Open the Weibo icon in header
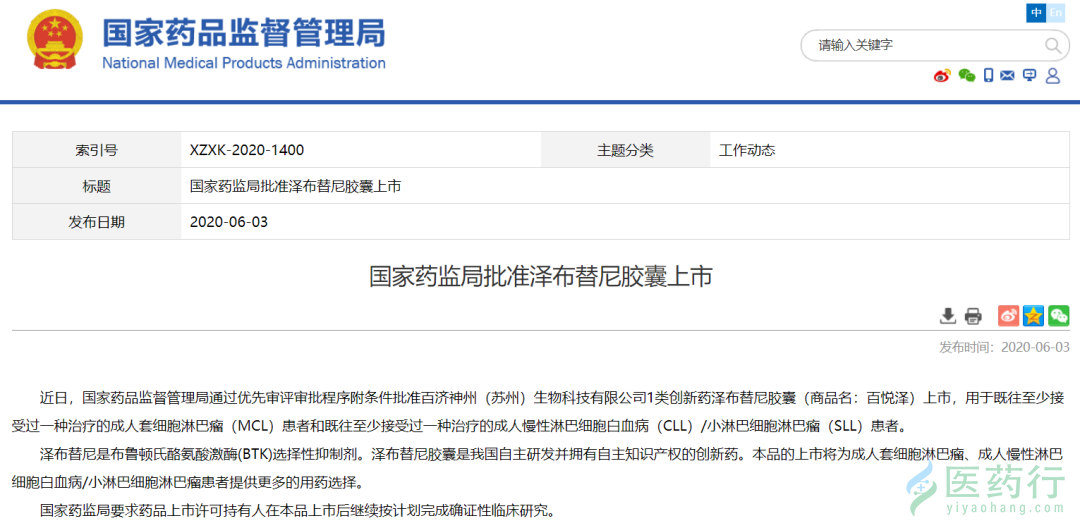This screenshot has height=528, width=1080. 942,76
